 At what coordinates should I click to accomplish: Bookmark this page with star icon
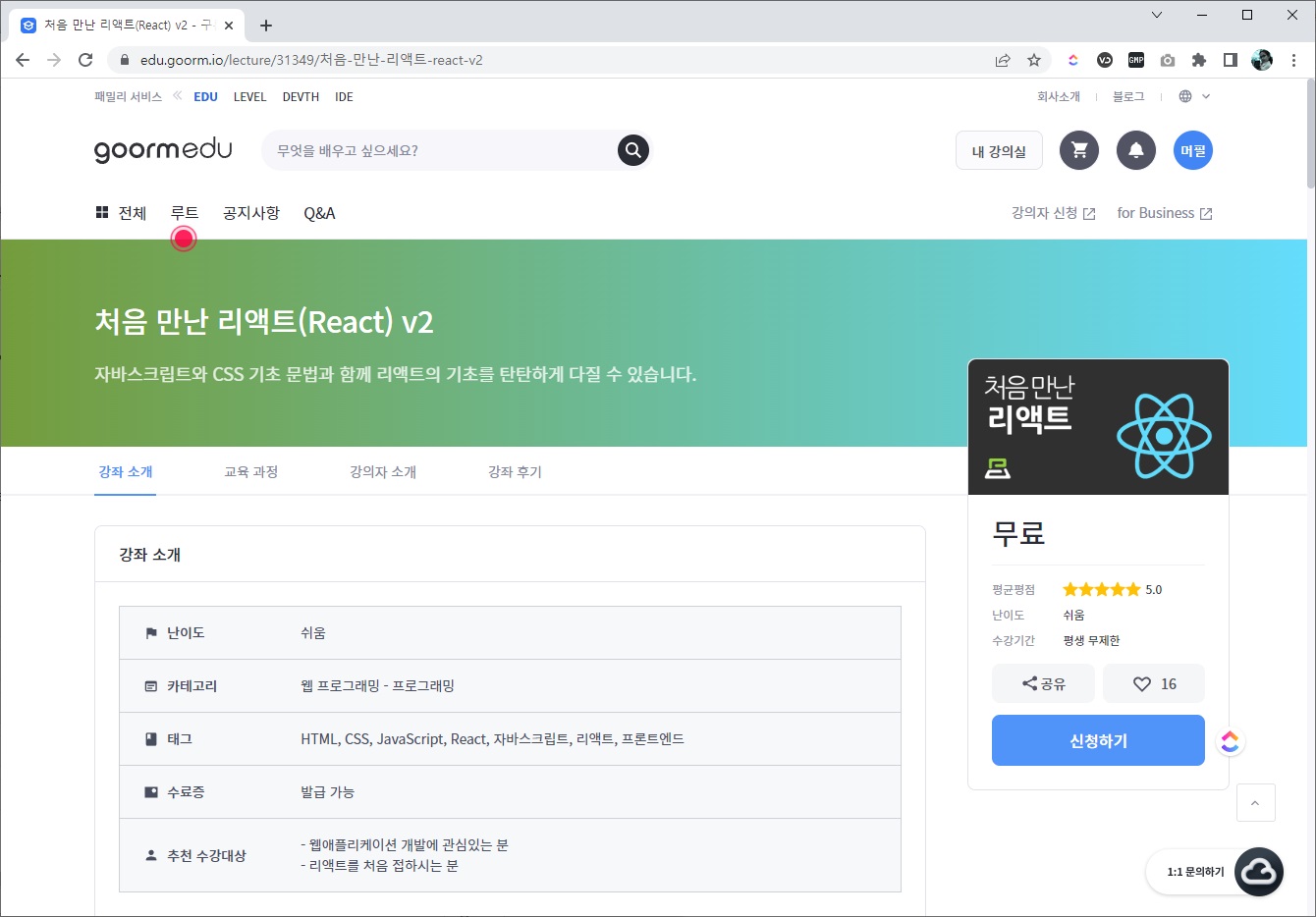(x=1034, y=60)
